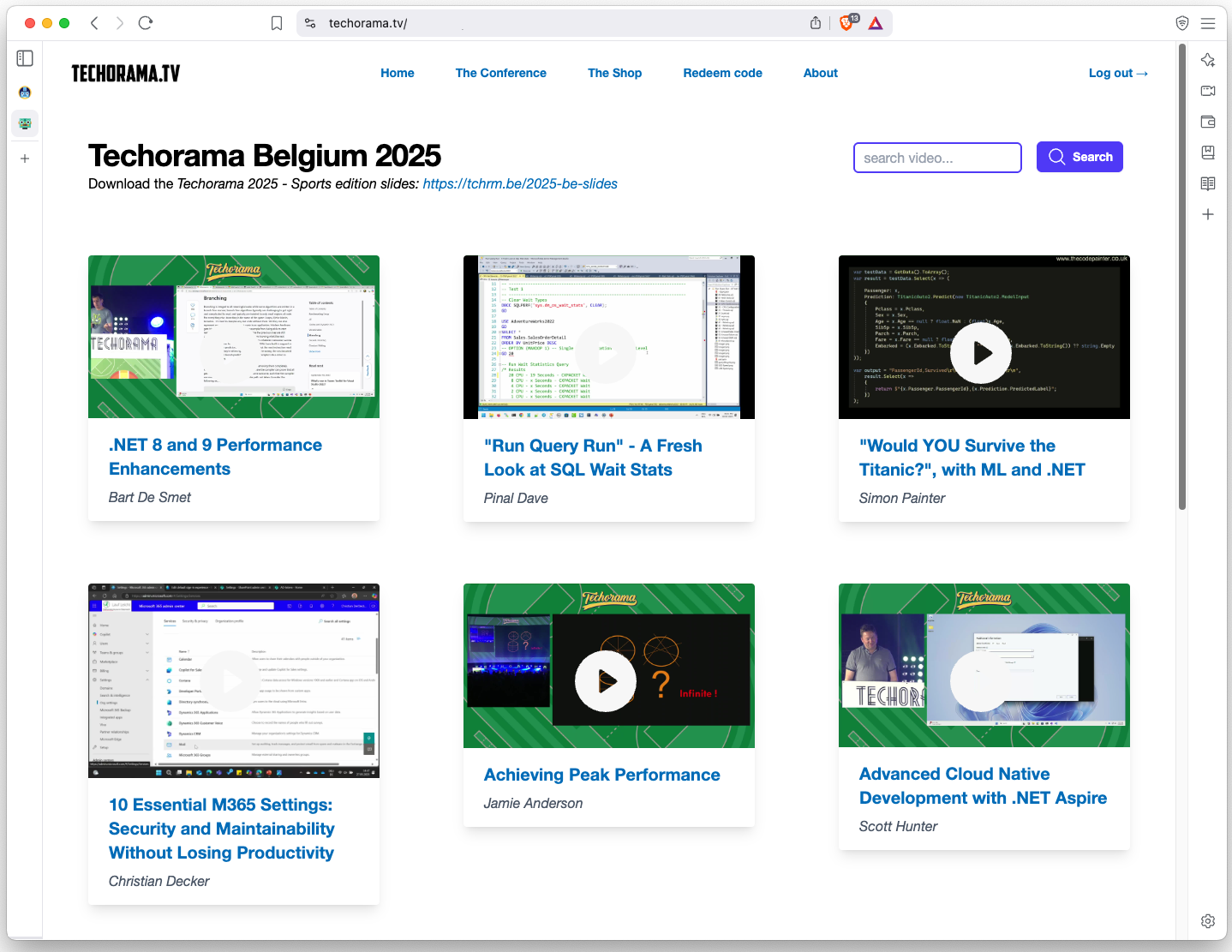Open The Conference menu item
Screen dimensions: 1232x952
[501, 73]
